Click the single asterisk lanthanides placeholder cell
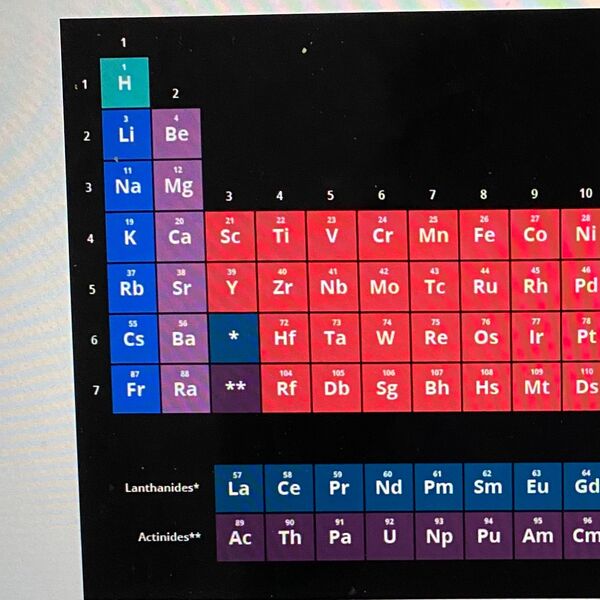Image resolution: width=600 pixels, height=600 pixels. coord(233,338)
